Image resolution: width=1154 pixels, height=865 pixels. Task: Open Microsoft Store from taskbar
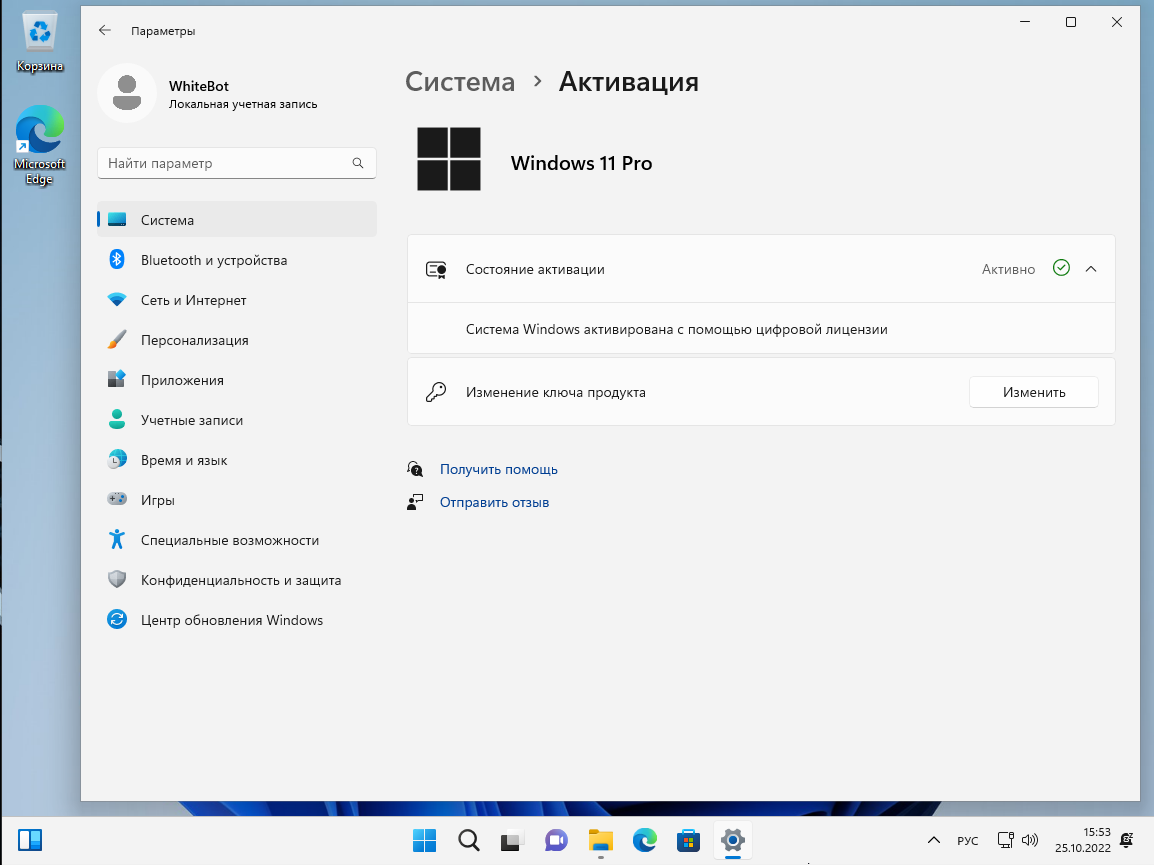pos(688,840)
